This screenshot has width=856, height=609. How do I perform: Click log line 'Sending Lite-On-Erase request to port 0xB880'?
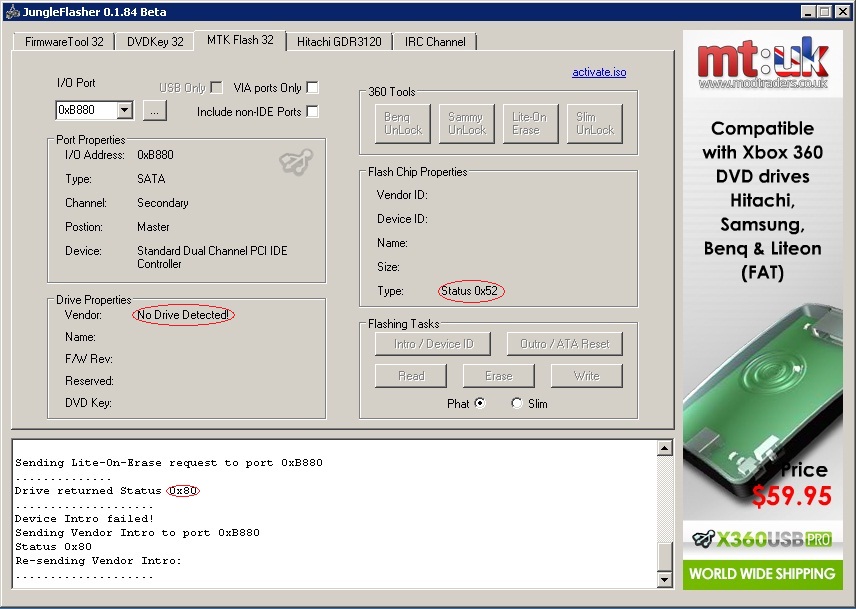(x=169, y=463)
